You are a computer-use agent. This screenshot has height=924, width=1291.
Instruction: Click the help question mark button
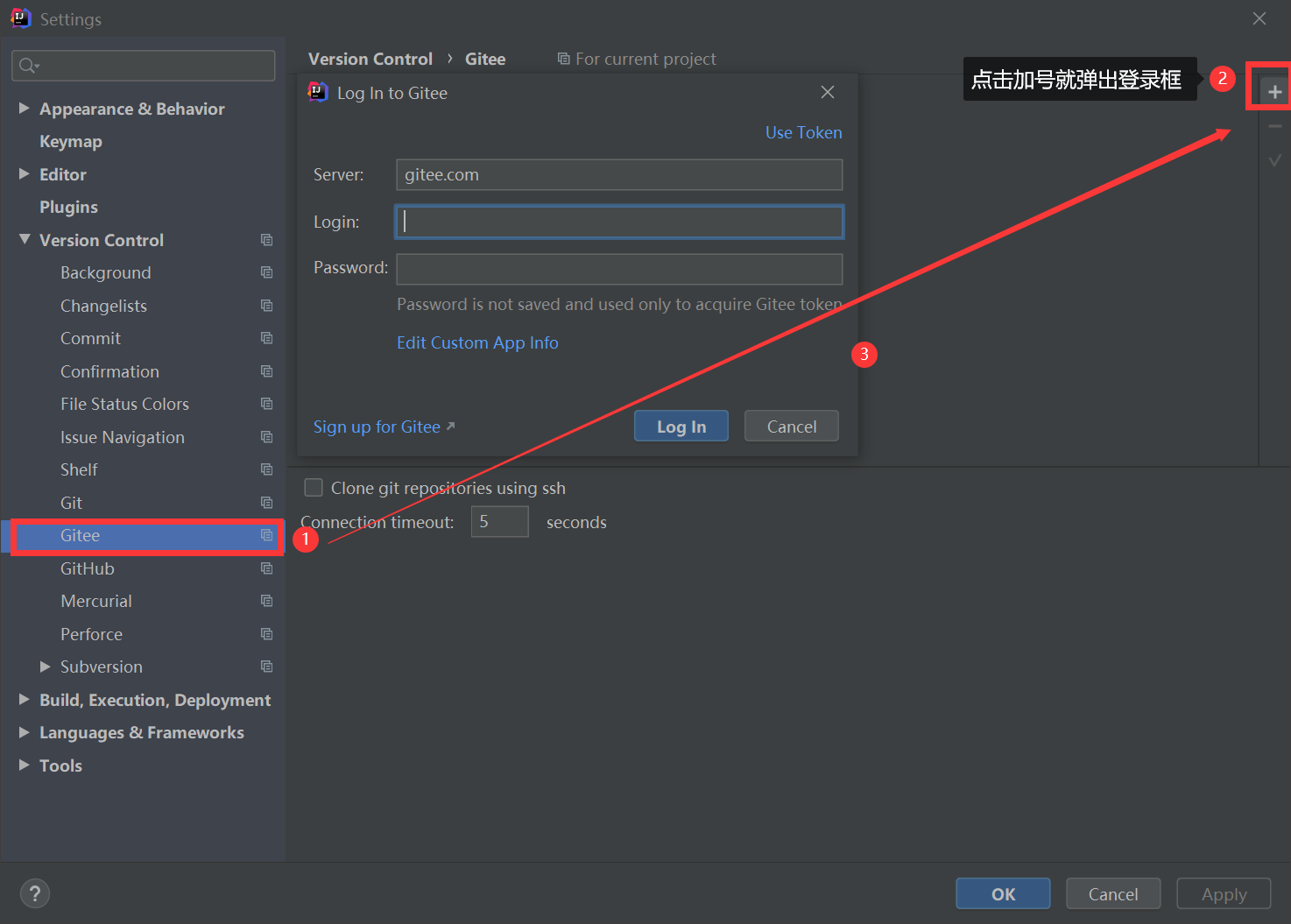click(x=35, y=893)
